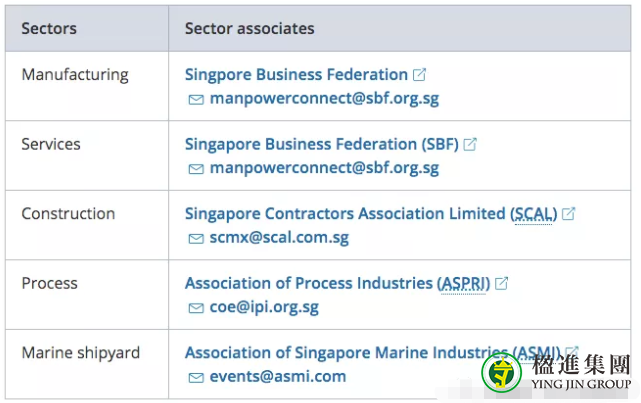Click external link icon beside Singapore Business Federation (SBF)
641x403 pixels.
coord(470,145)
